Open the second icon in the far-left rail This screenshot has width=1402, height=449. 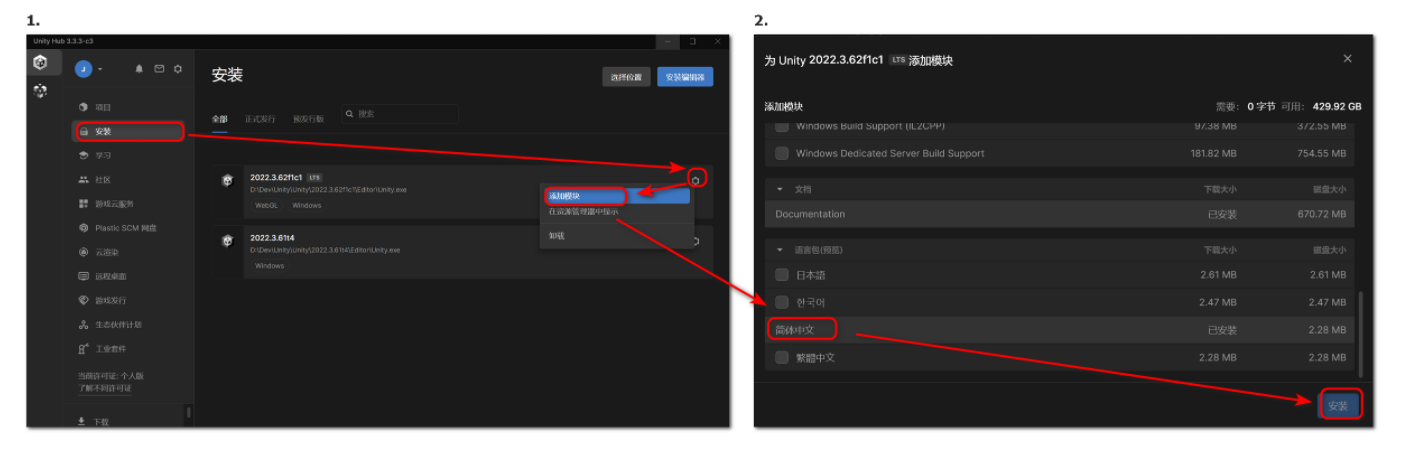tap(40, 91)
